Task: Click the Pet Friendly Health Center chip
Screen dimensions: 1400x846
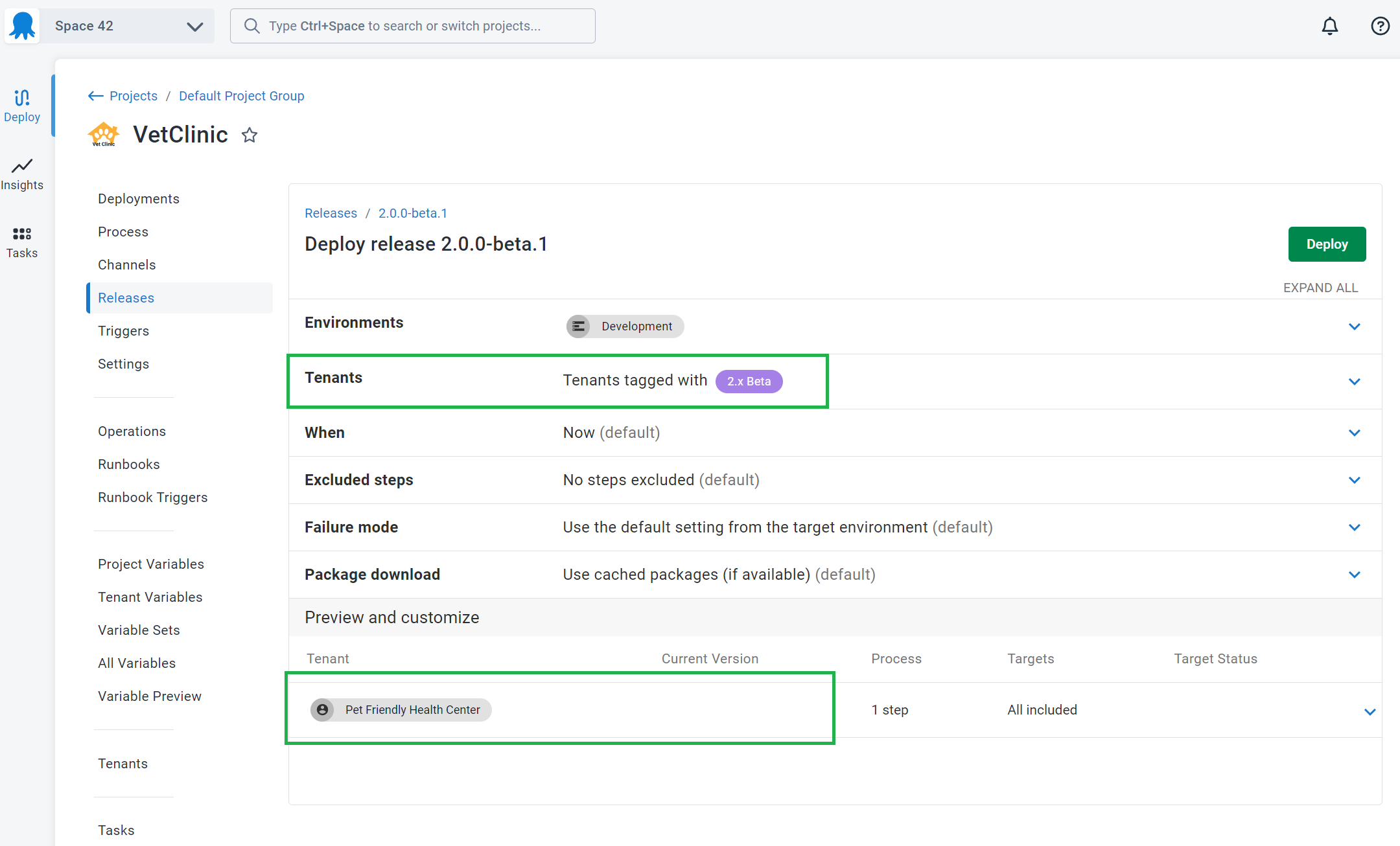Action: [x=401, y=710]
